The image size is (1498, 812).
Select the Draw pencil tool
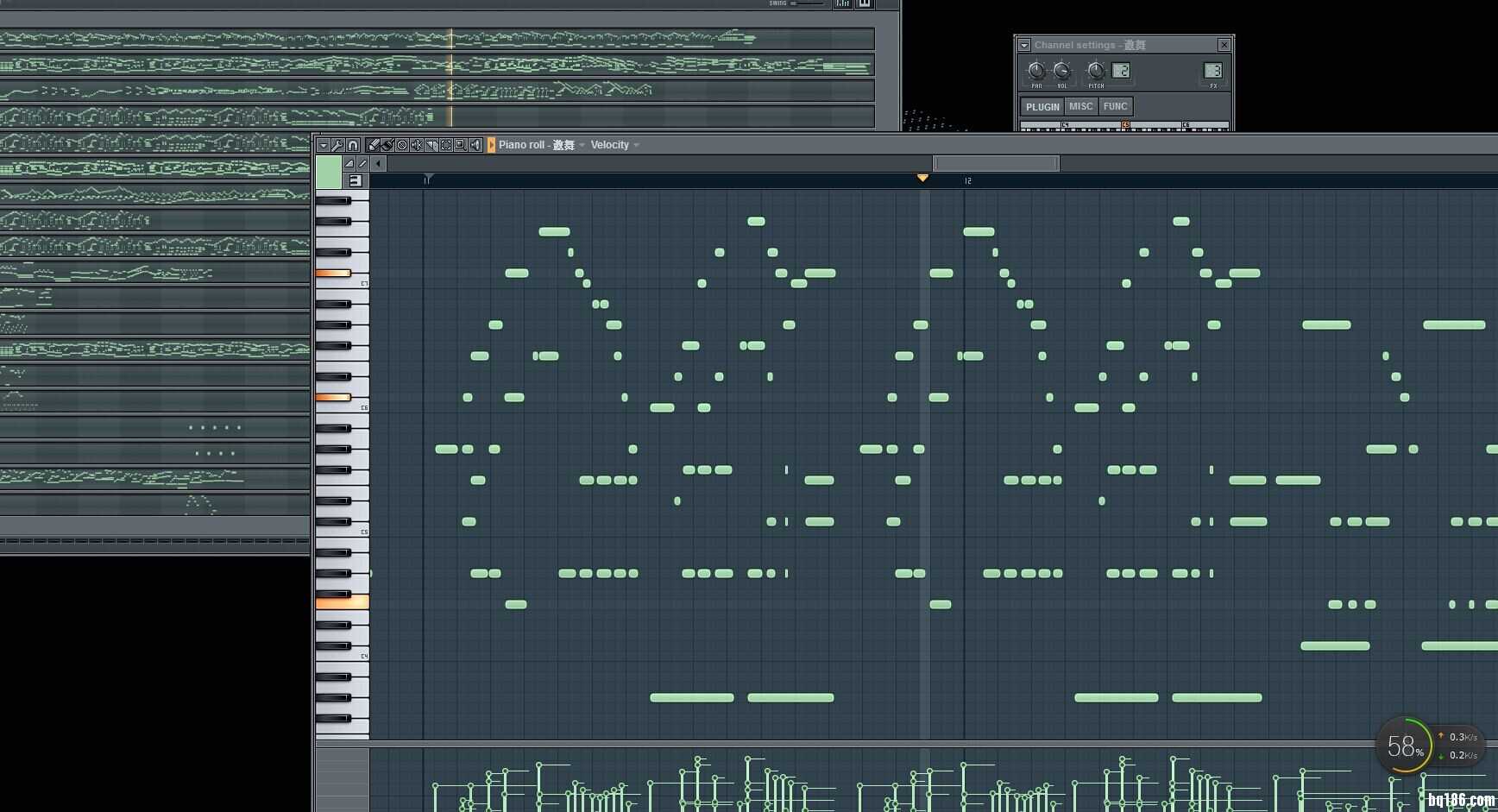point(373,145)
